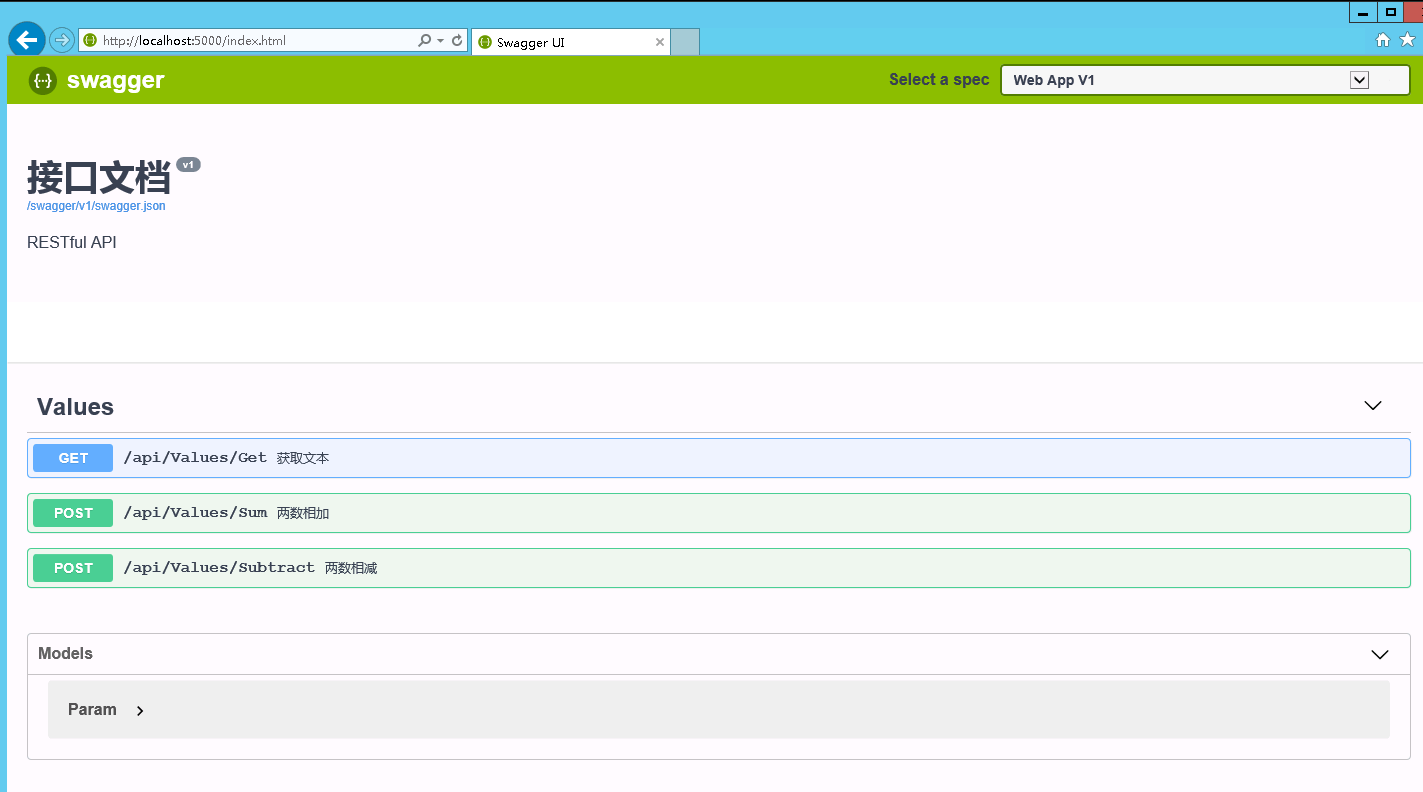The width and height of the screenshot is (1423, 792).
Task: Collapse the Models section chevron
Action: pos(1380,654)
